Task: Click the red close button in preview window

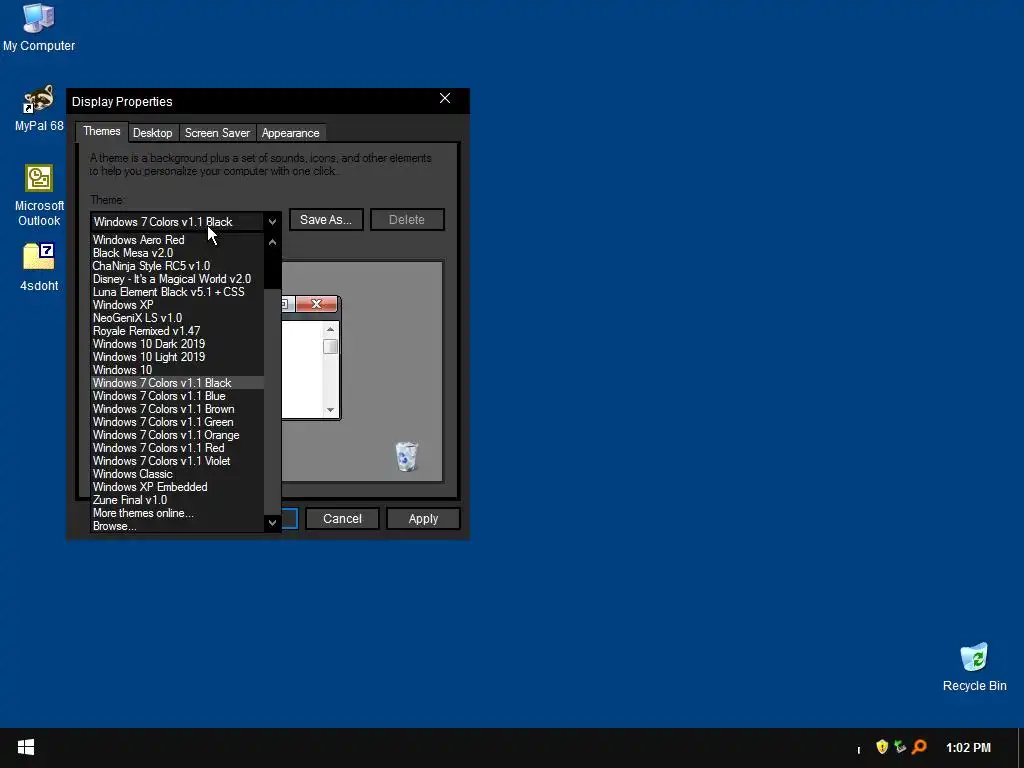Action: coord(317,304)
